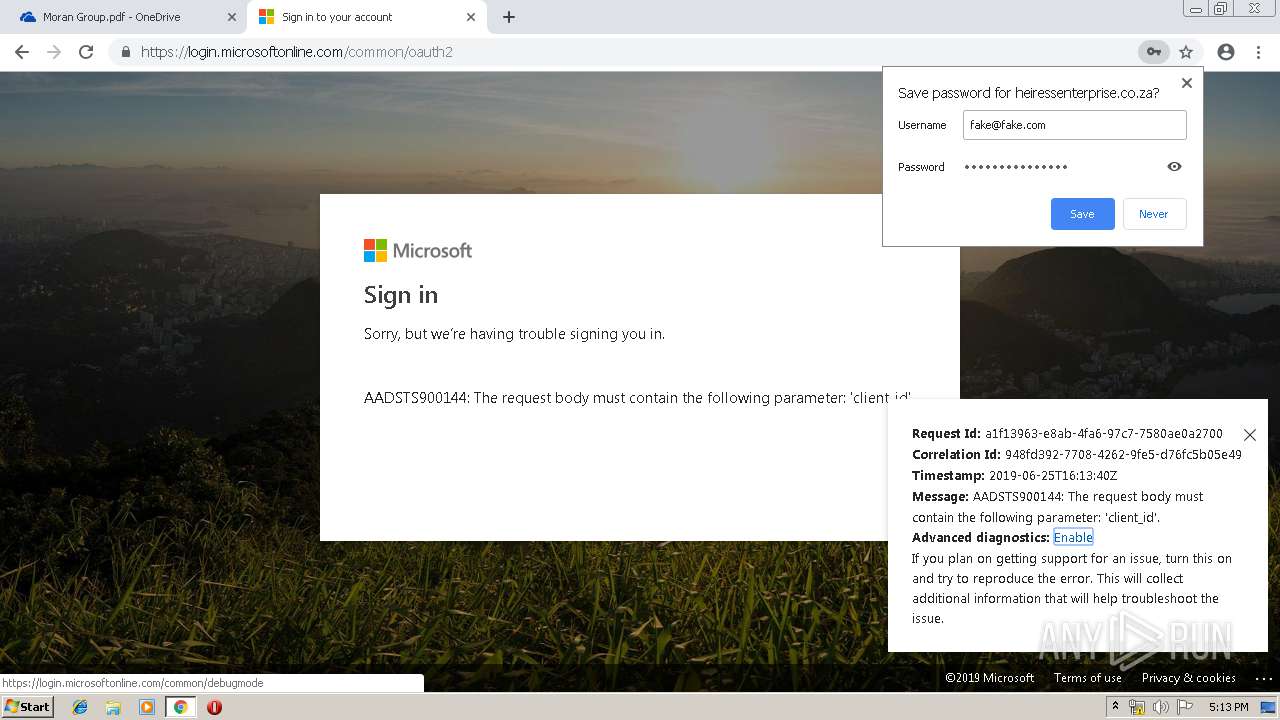Choose Never for saving password

tap(1154, 214)
